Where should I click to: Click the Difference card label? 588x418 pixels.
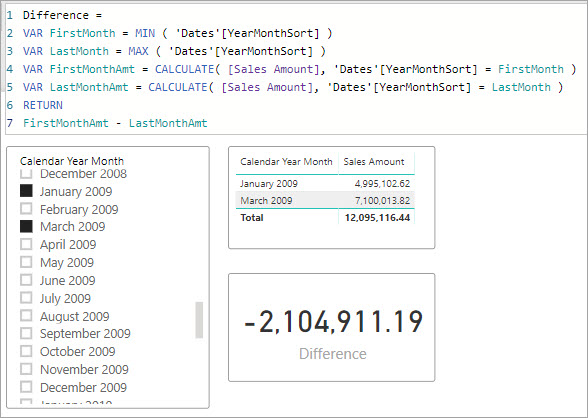coord(333,354)
